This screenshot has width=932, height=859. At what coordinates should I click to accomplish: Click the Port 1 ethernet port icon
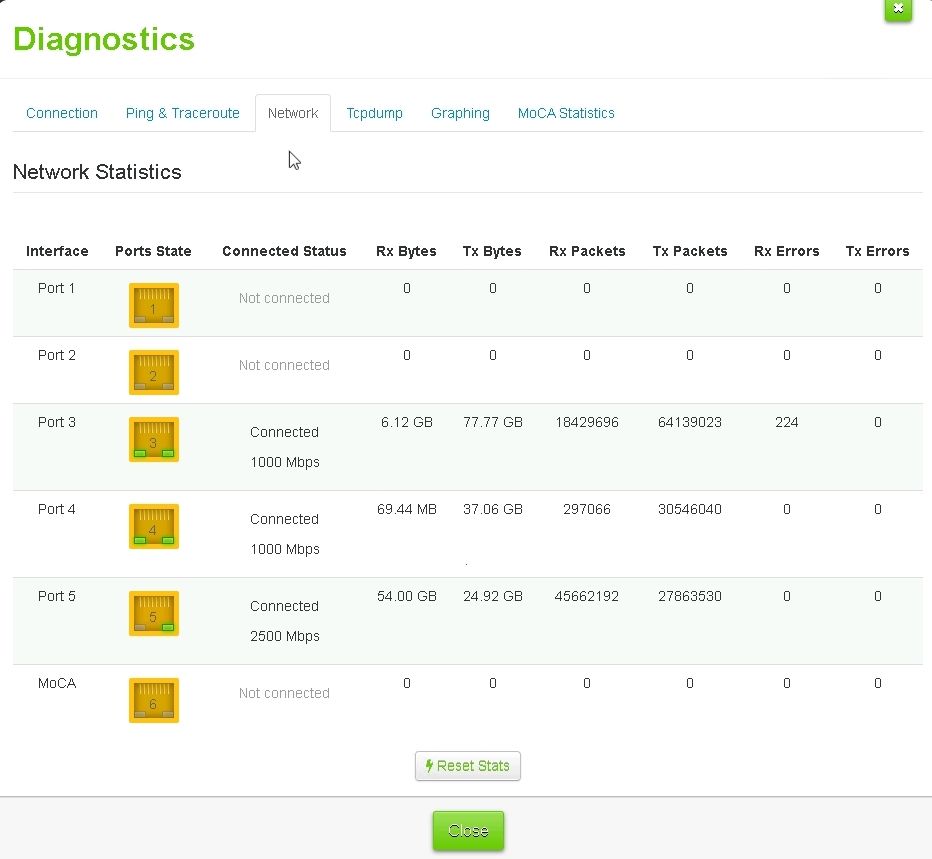(x=153, y=305)
